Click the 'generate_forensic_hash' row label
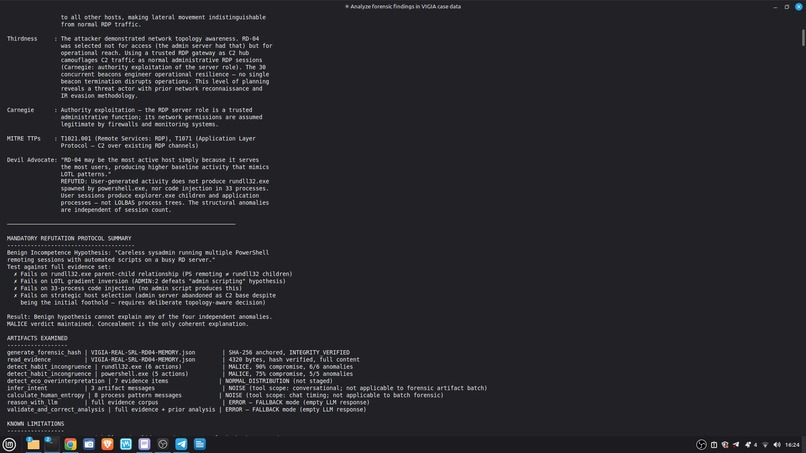This screenshot has width=806, height=453. click(44, 353)
